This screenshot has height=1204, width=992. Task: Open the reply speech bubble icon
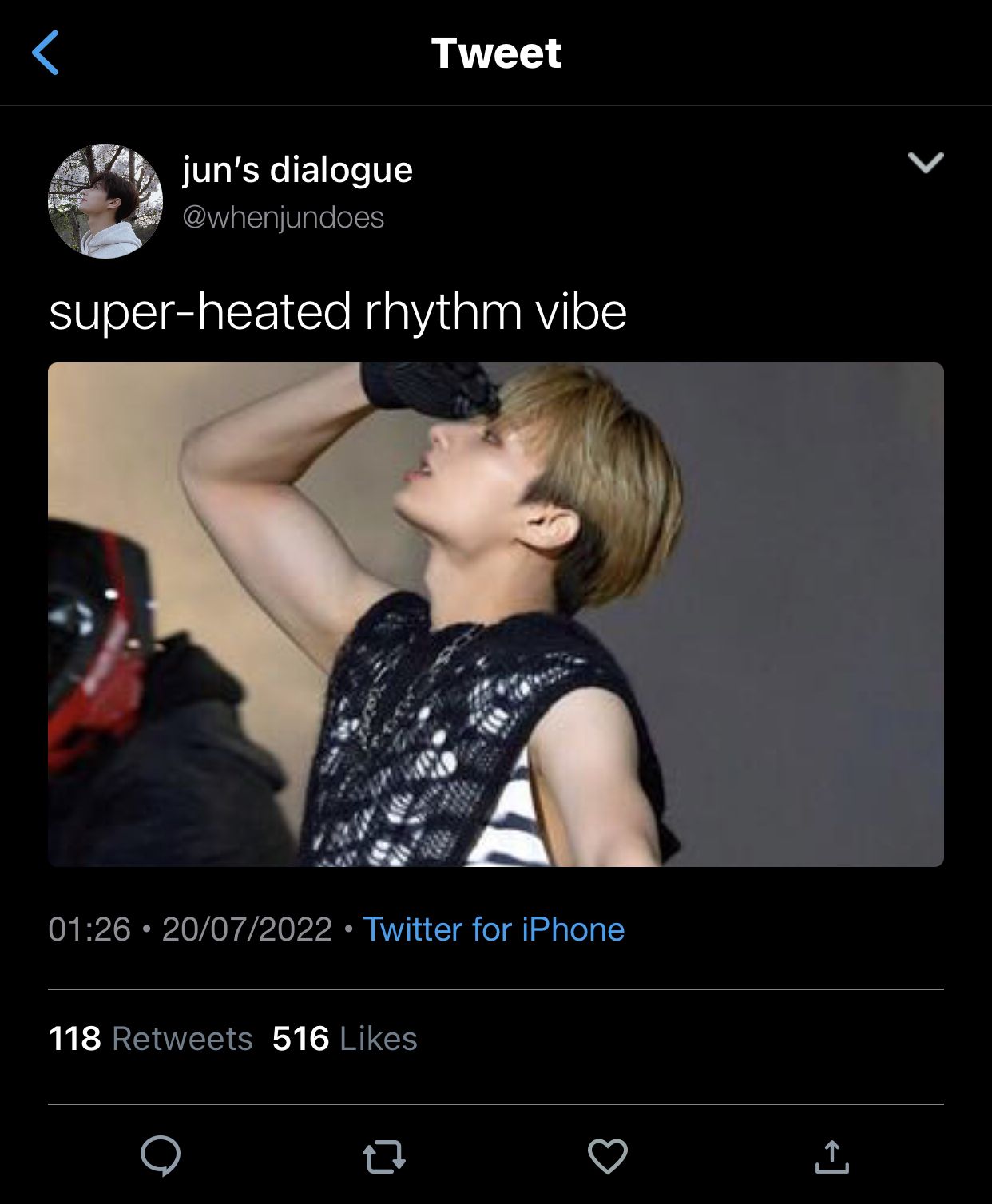coord(161,1155)
